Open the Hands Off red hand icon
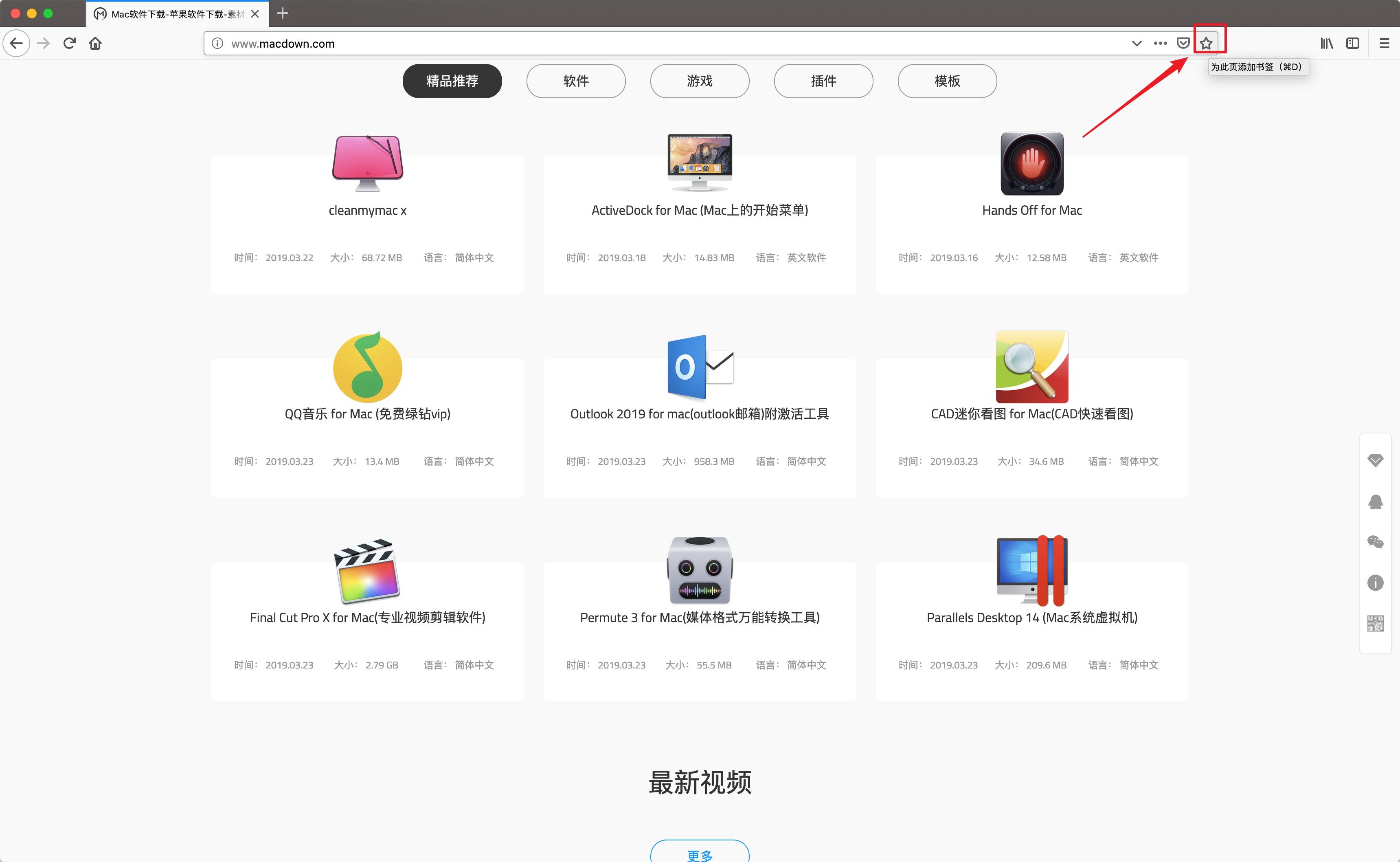 1032,164
